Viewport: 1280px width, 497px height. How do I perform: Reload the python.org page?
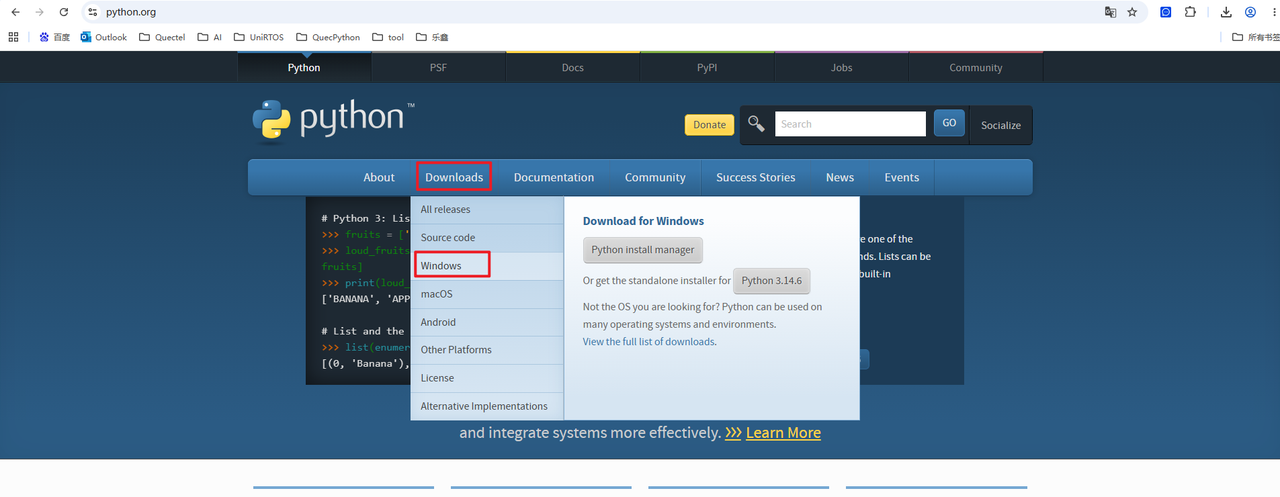[64, 12]
